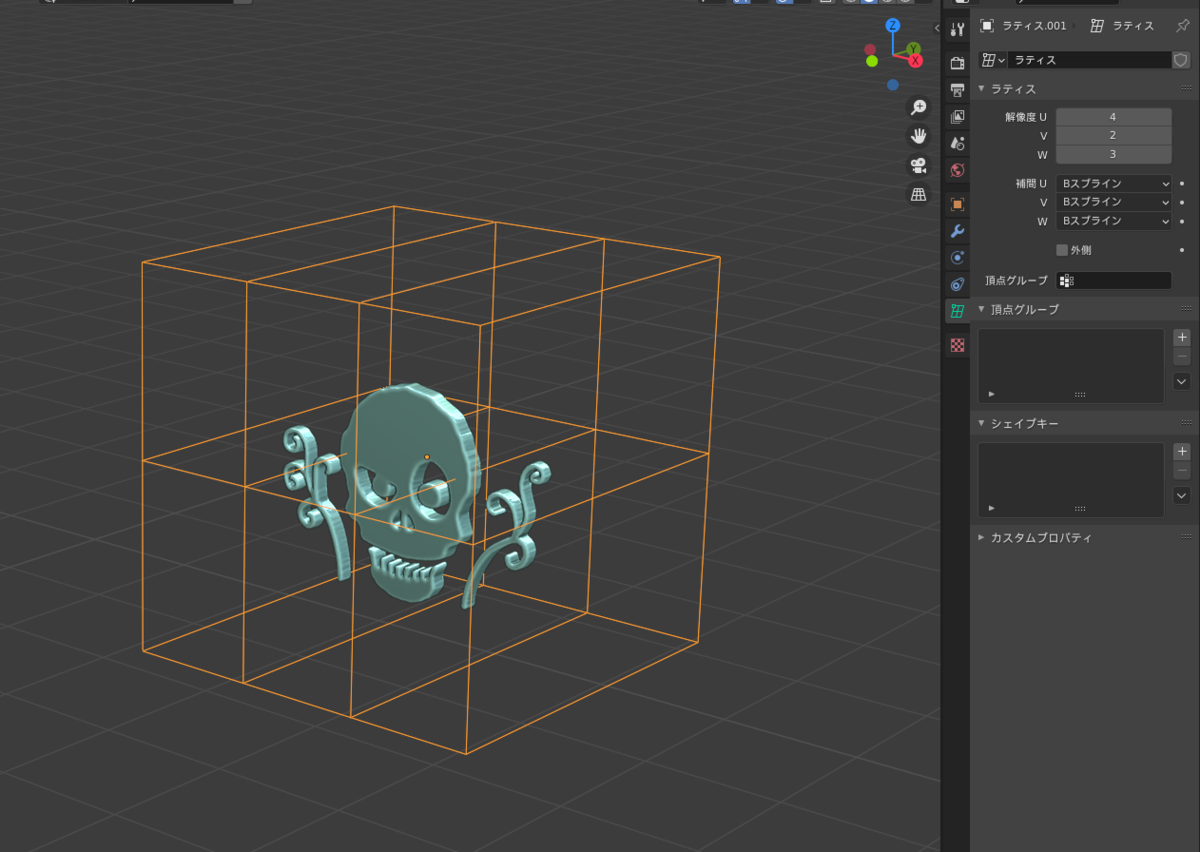Viewport: 1200px width, 852px height.
Task: Switch perspective/orthographic with grid icon
Action: pyautogui.click(x=918, y=194)
